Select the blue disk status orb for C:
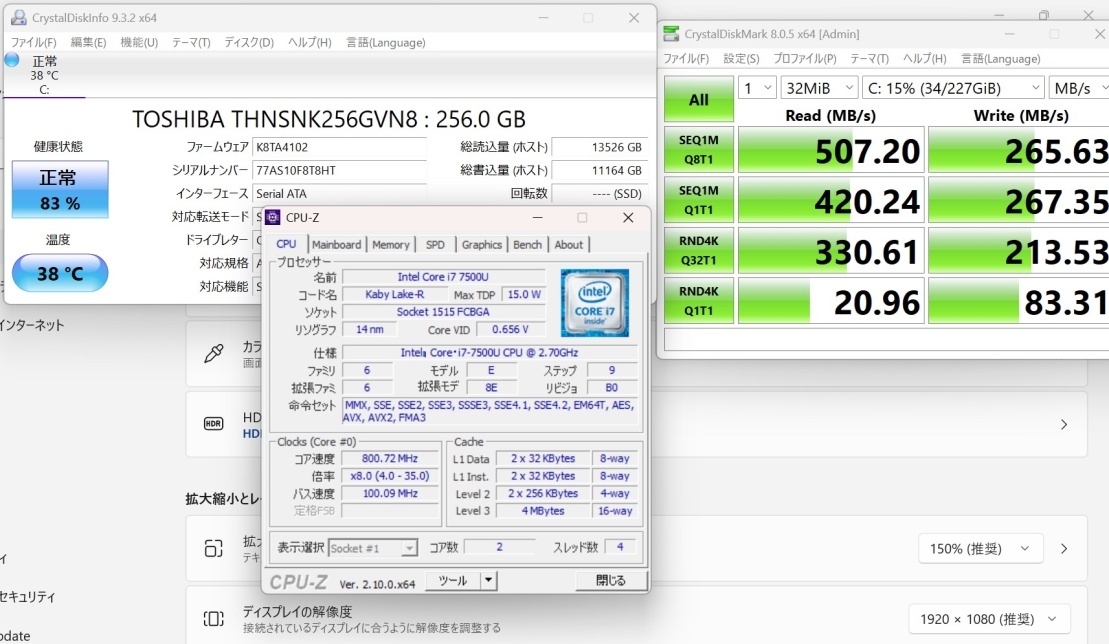1109x644 pixels. [12, 60]
